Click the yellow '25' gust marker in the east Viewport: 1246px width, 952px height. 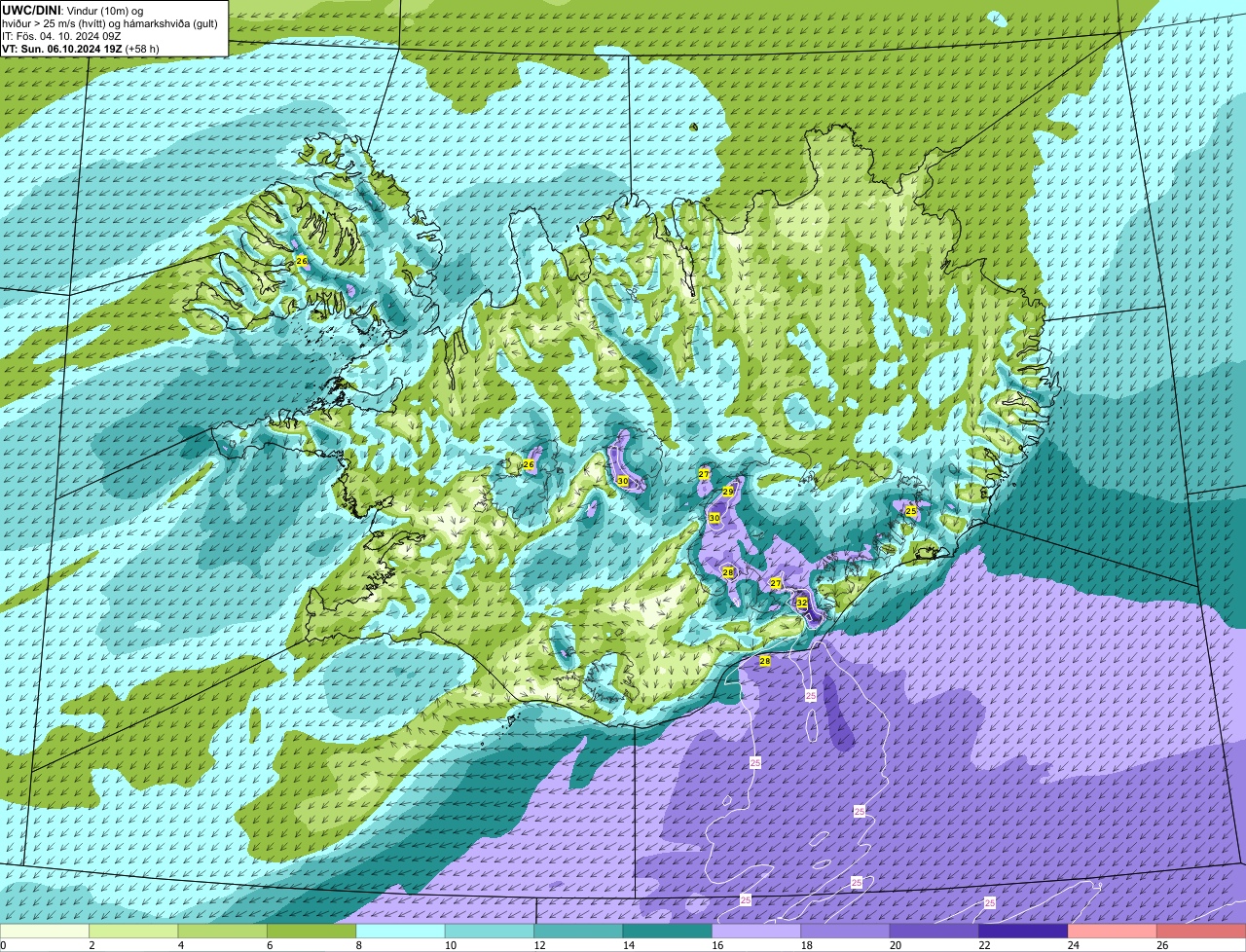(911, 510)
